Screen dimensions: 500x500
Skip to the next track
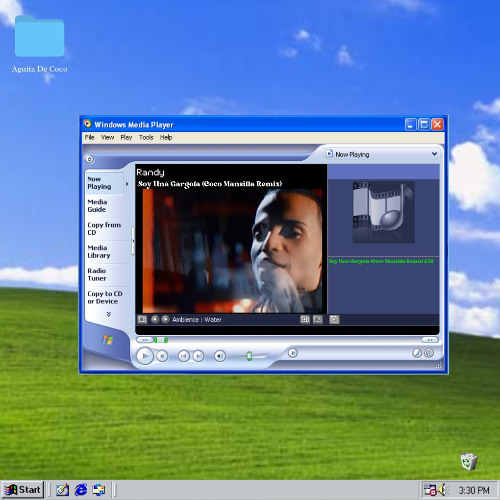[198, 356]
